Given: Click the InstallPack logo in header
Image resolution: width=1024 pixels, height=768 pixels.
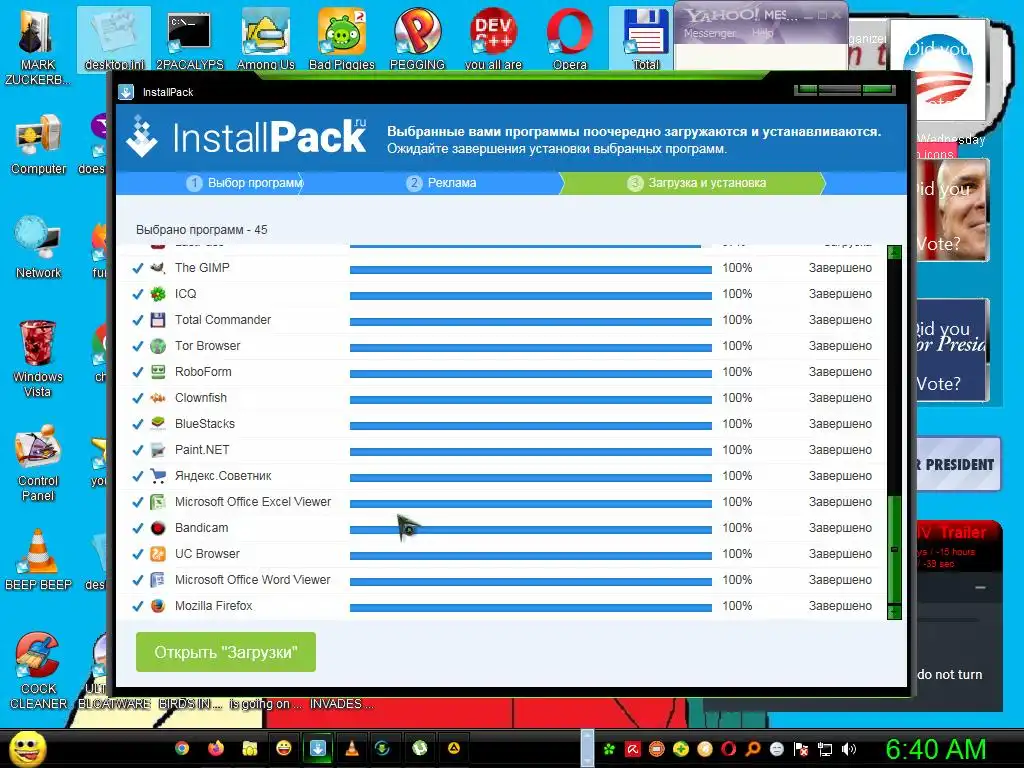Looking at the screenshot, I should point(247,137).
